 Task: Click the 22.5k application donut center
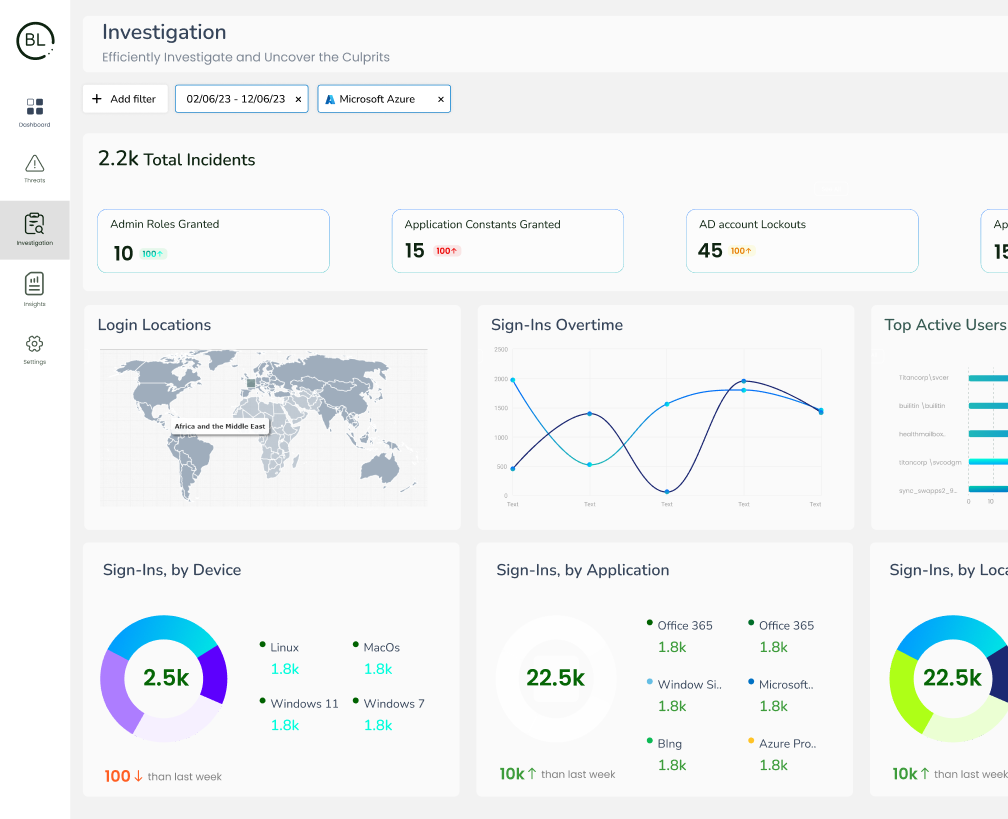(x=555, y=678)
